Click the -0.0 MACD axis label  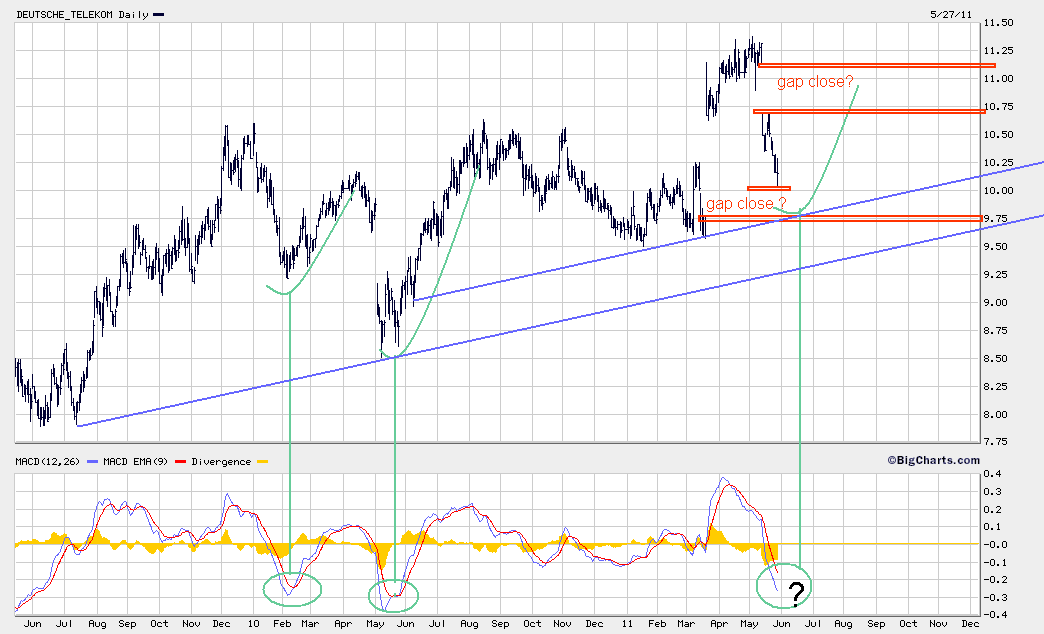[x=997, y=545]
